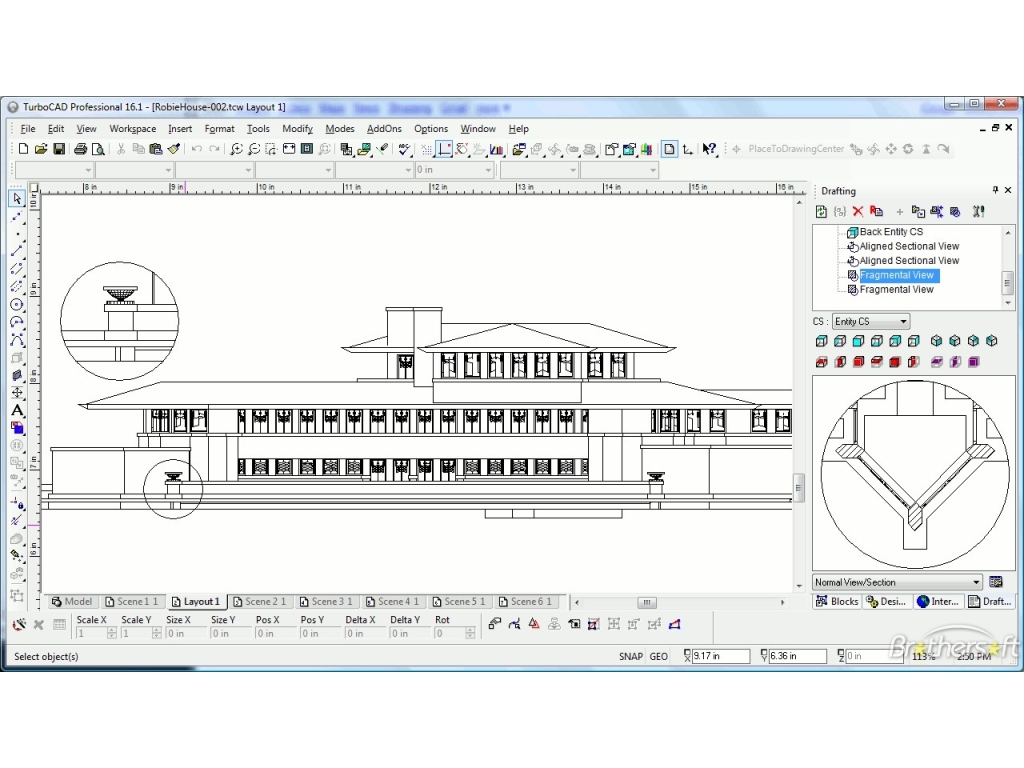Viewport: 1024px width, 768px height.
Task: Open Print Preview from the main toolbar
Action: click(x=98, y=149)
